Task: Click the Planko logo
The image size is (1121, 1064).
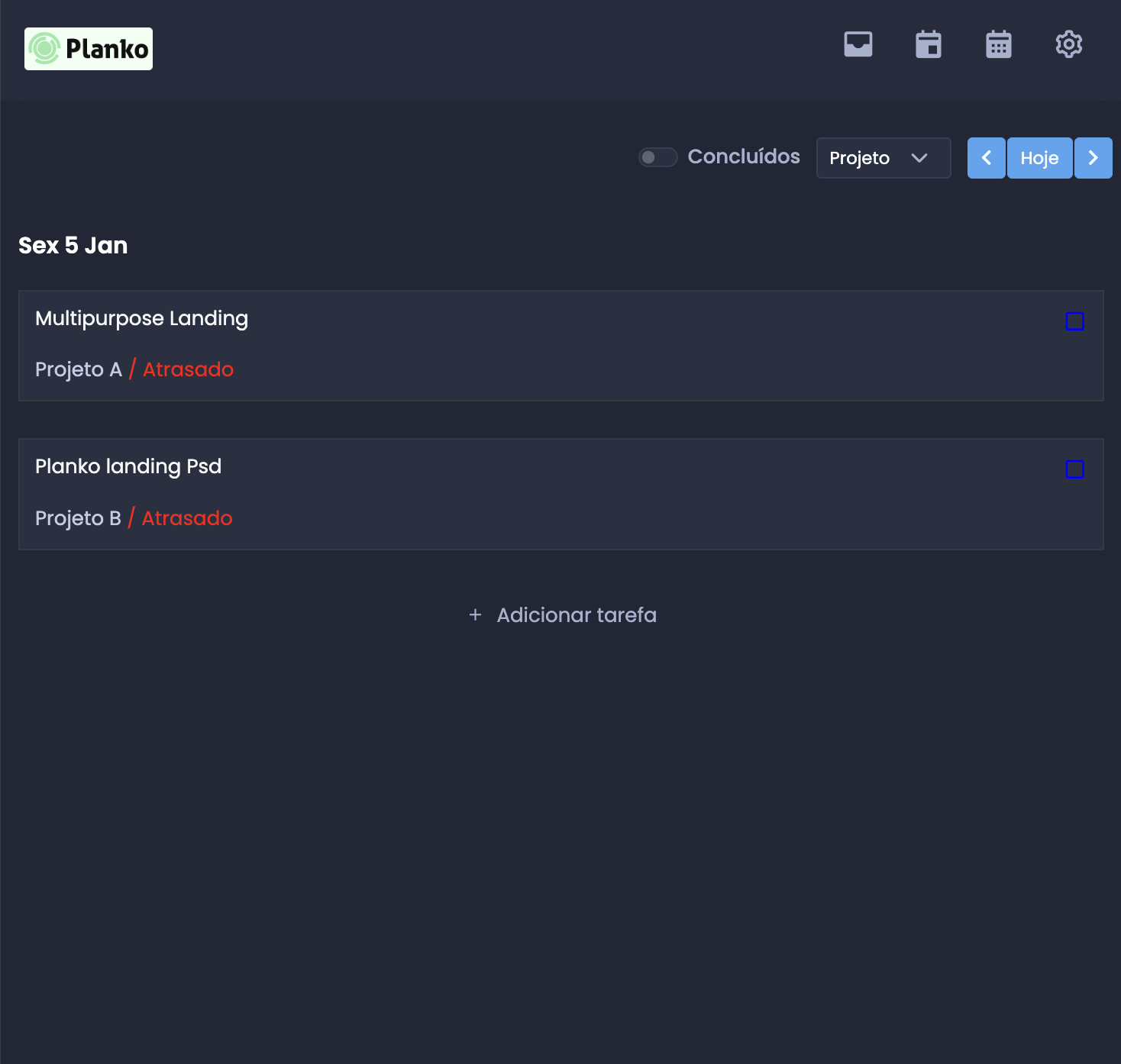Action: 89,49
